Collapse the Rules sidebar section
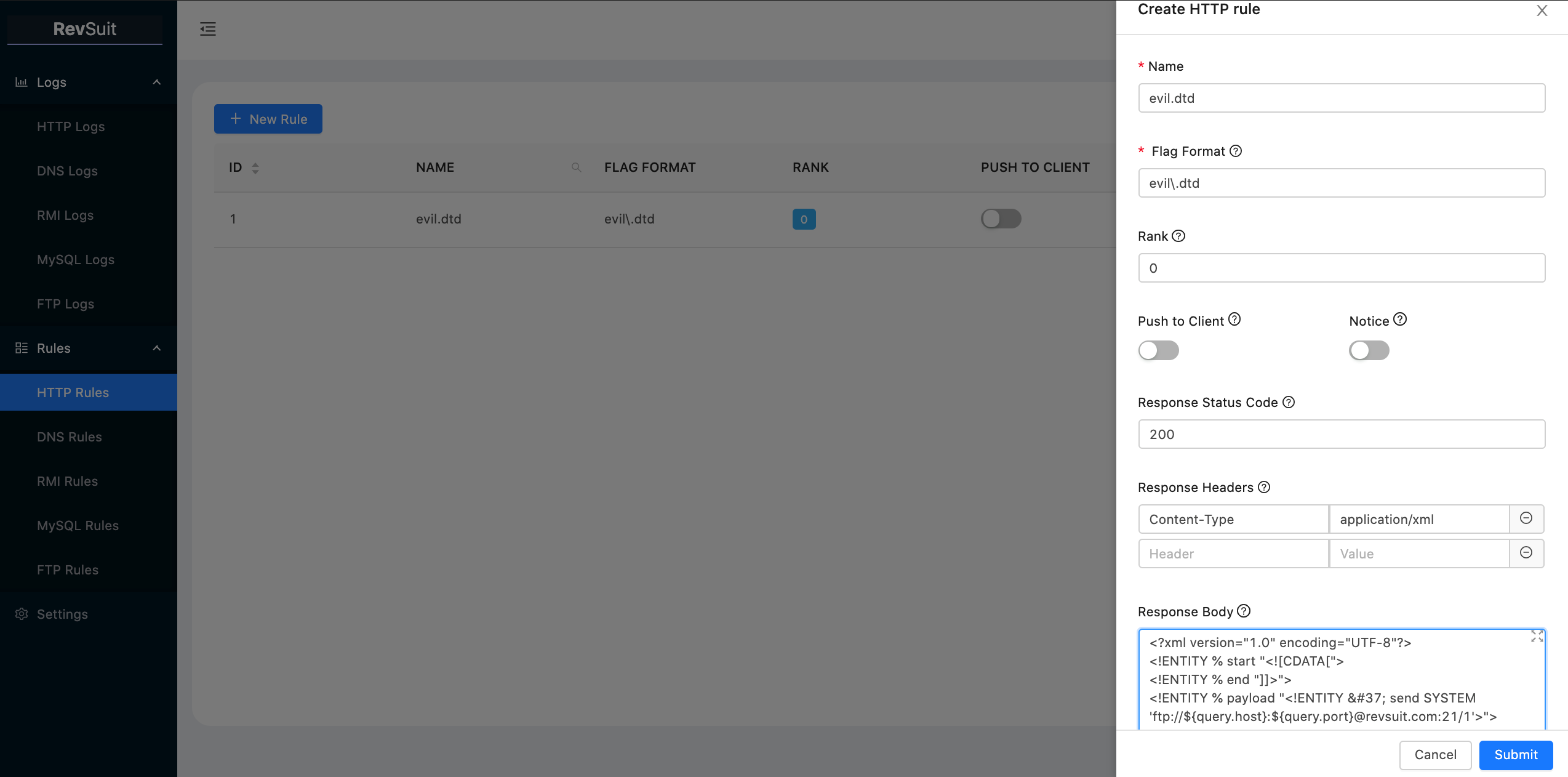This screenshot has height=777, width=1568. [157, 348]
